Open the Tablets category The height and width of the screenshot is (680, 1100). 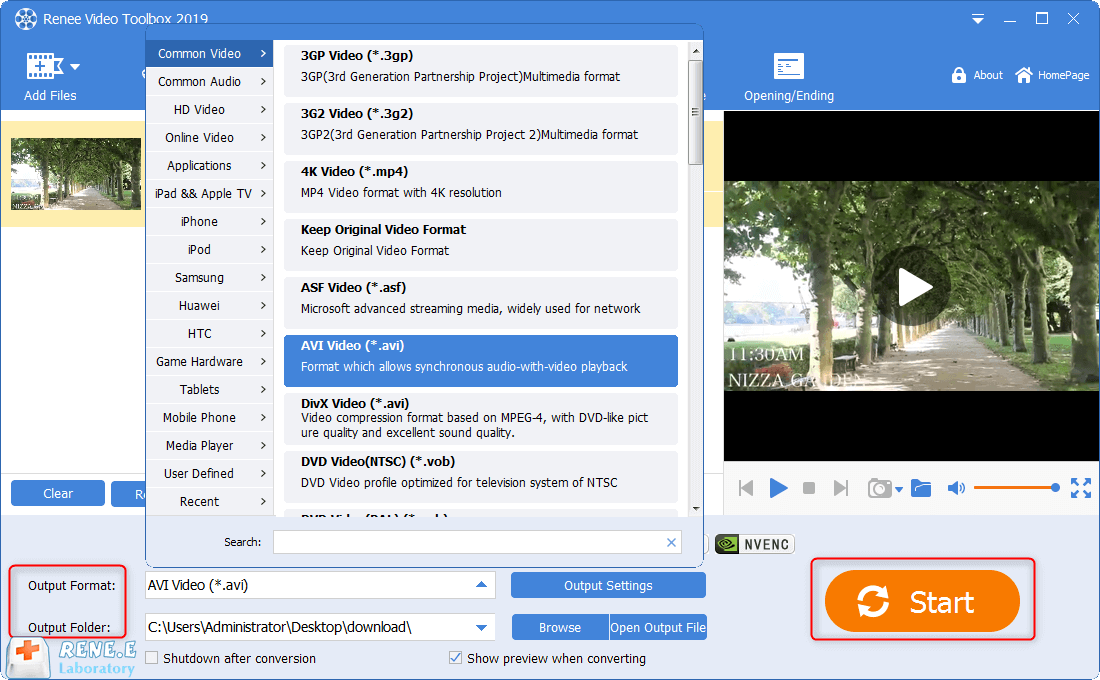[x=209, y=389]
